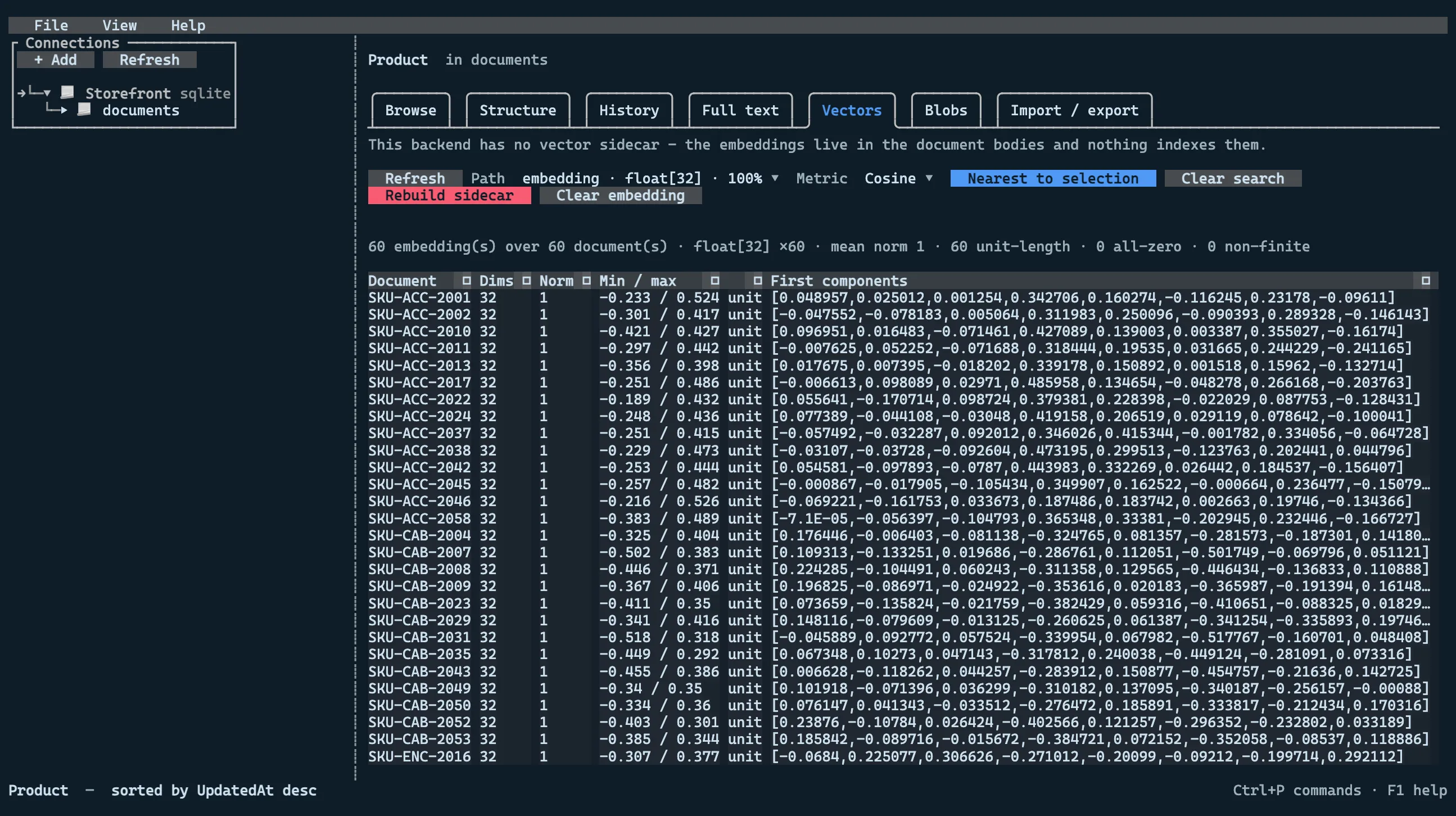Collapse the Storefront connection tree node
1456x816 pixels.
click(47, 93)
